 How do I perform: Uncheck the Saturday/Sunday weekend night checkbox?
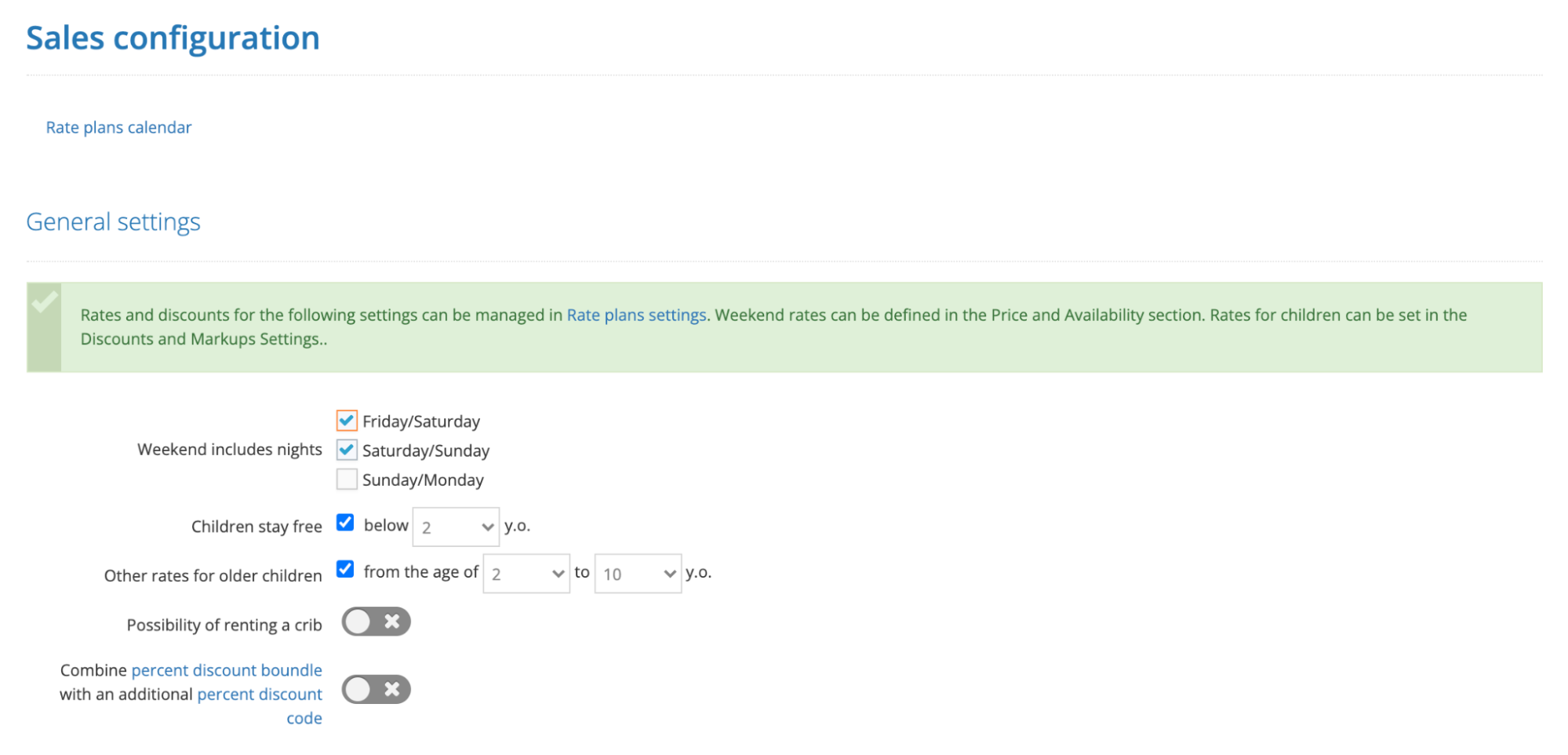(x=347, y=450)
